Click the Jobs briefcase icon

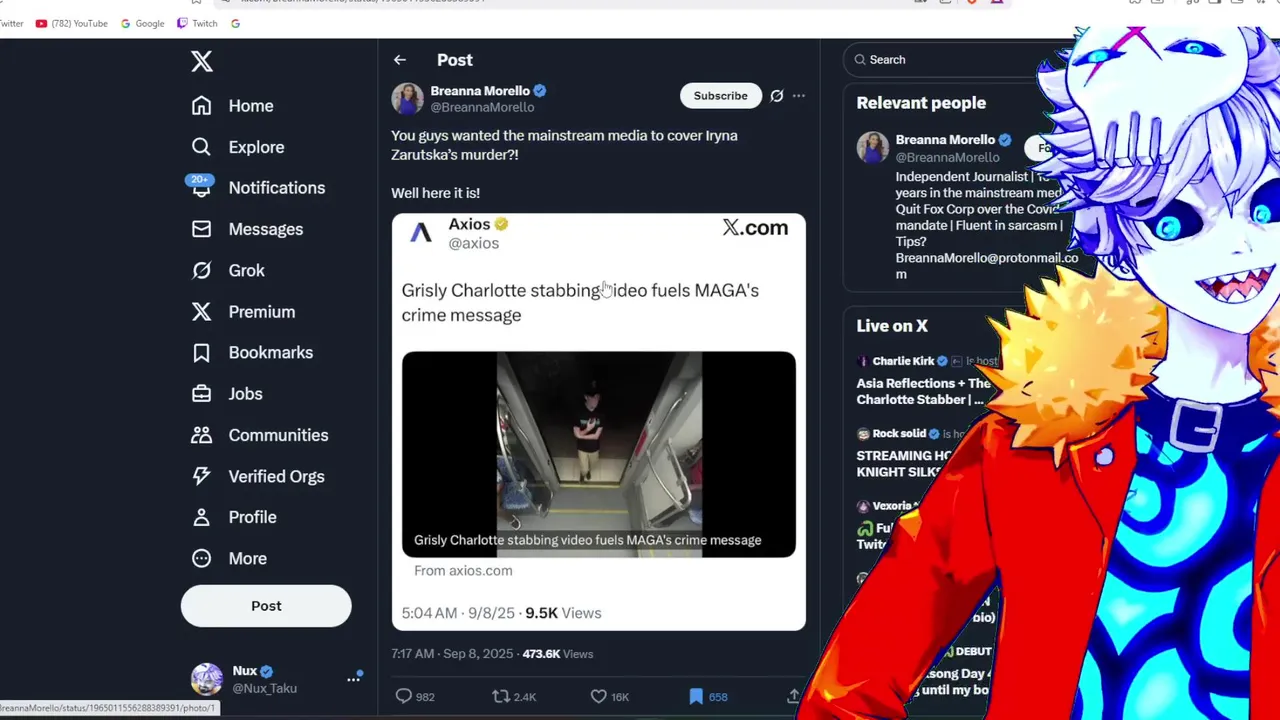pyautogui.click(x=202, y=394)
